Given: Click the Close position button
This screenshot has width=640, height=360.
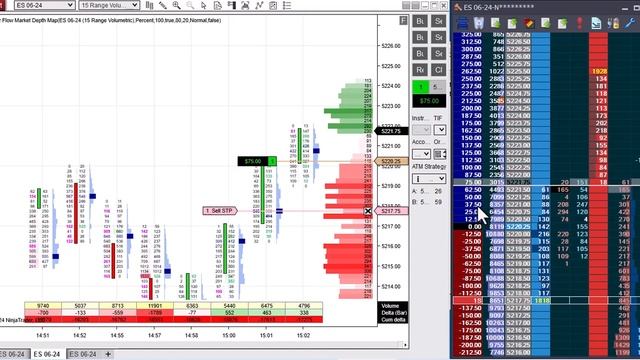Looking at the screenshot, I should coord(438,70).
